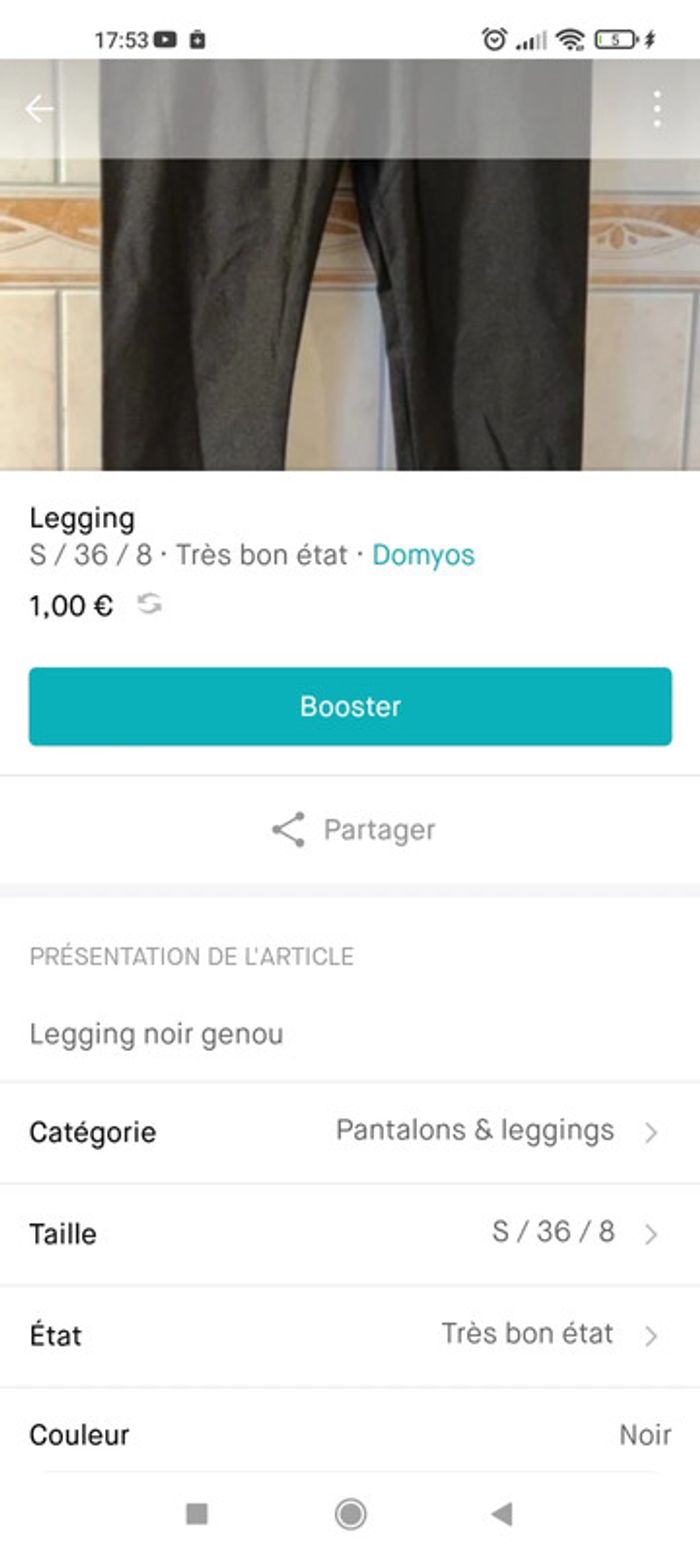The height and width of the screenshot is (1556, 700).
Task: Expand the Taille row chevron
Action: click(x=651, y=1234)
